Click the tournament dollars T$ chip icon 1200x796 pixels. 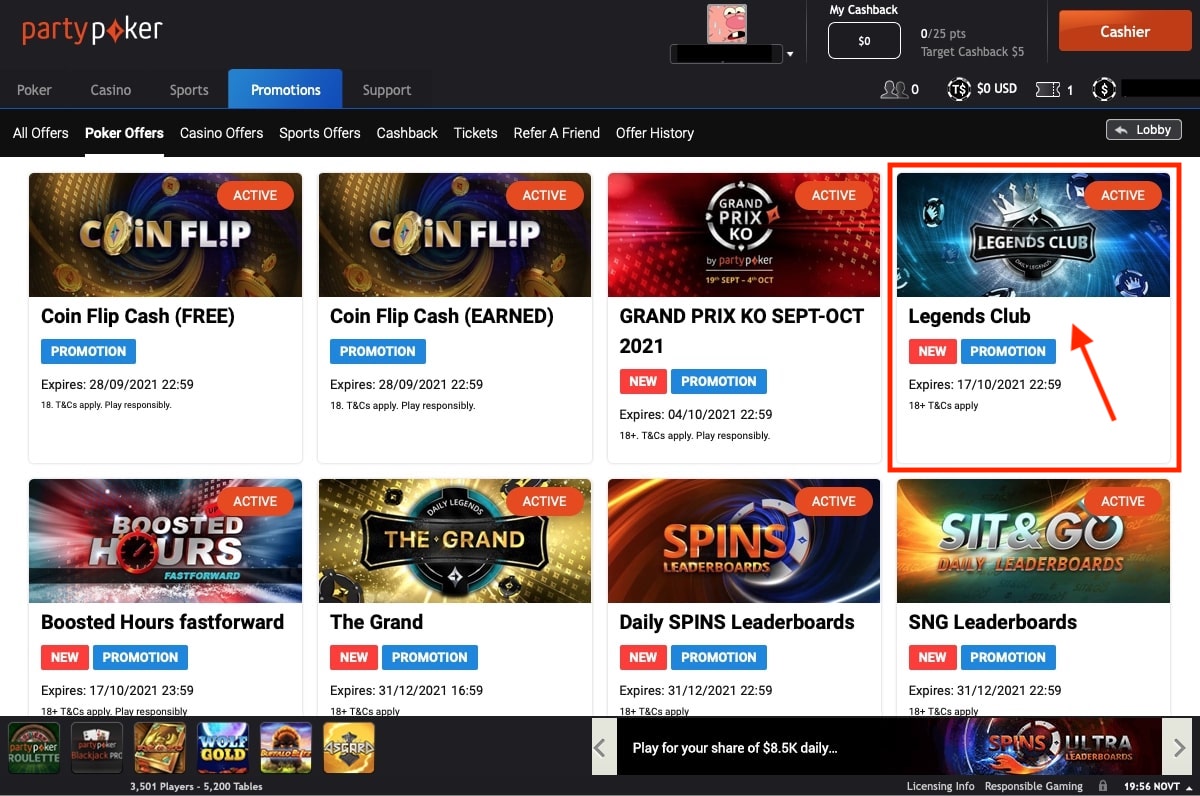(959, 89)
